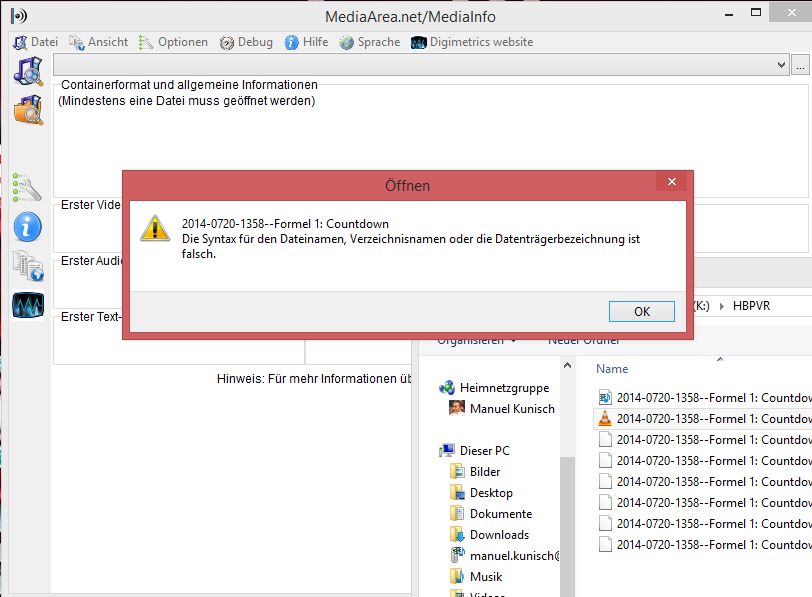Viewport: 812px width, 597px height.
Task: Open the Debug menu
Action: pyautogui.click(x=246, y=42)
